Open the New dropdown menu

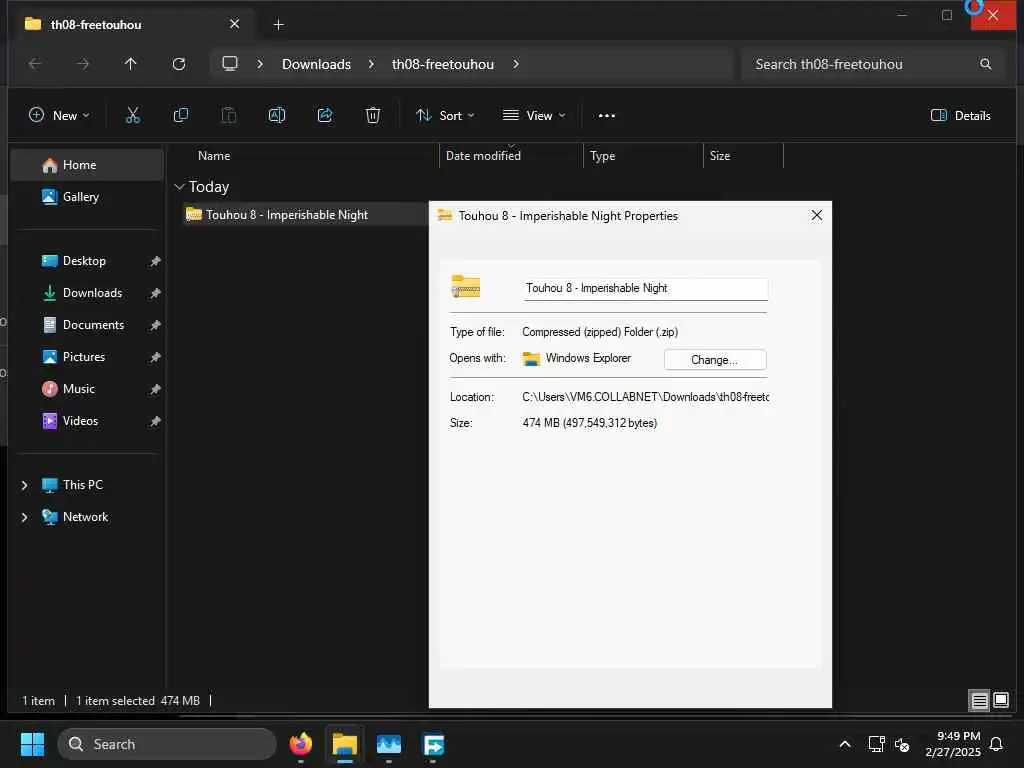(x=59, y=116)
